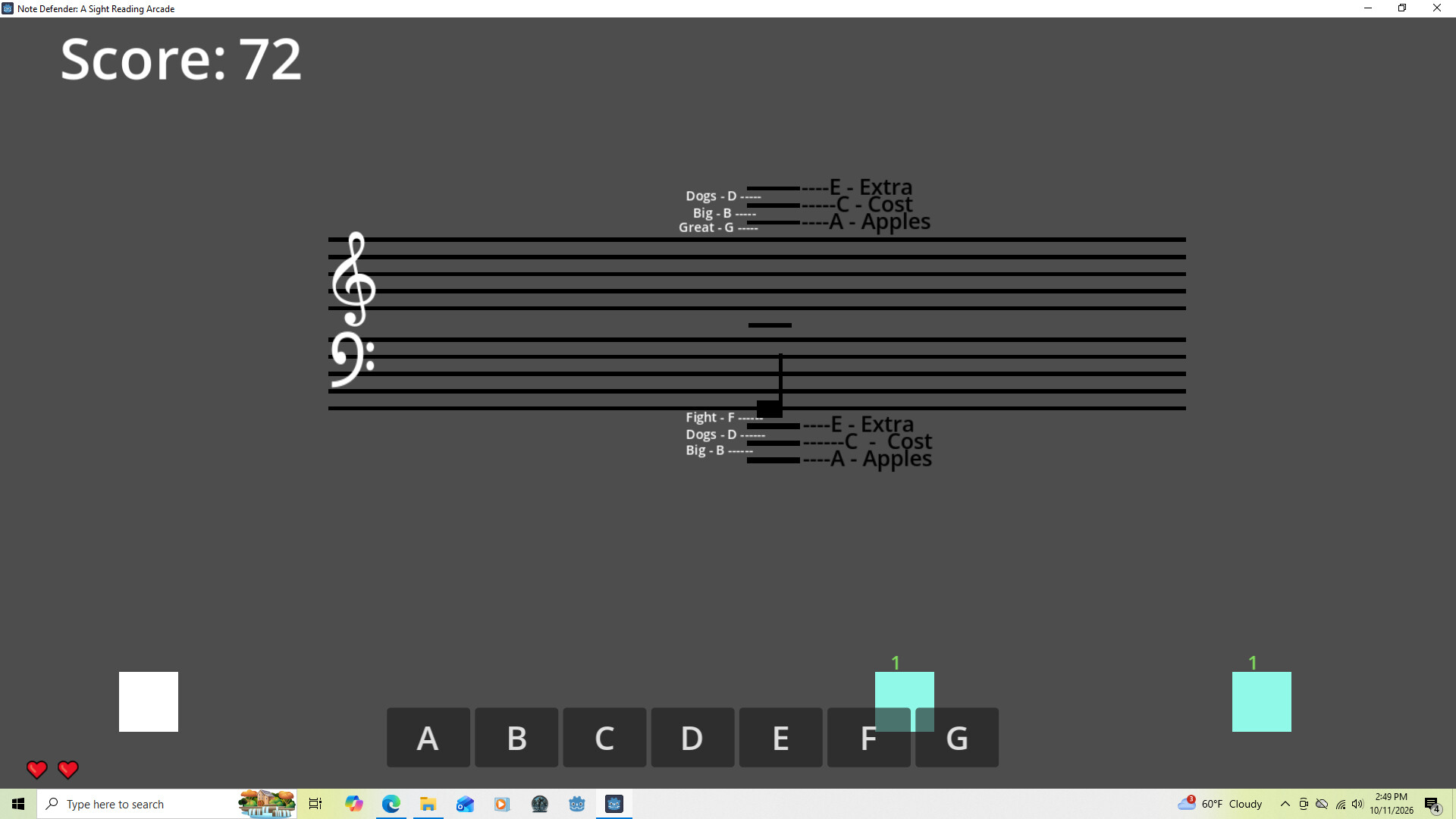1456x819 pixels.
Task: Open the Godot engine taskbar icon
Action: pyautogui.click(x=577, y=804)
